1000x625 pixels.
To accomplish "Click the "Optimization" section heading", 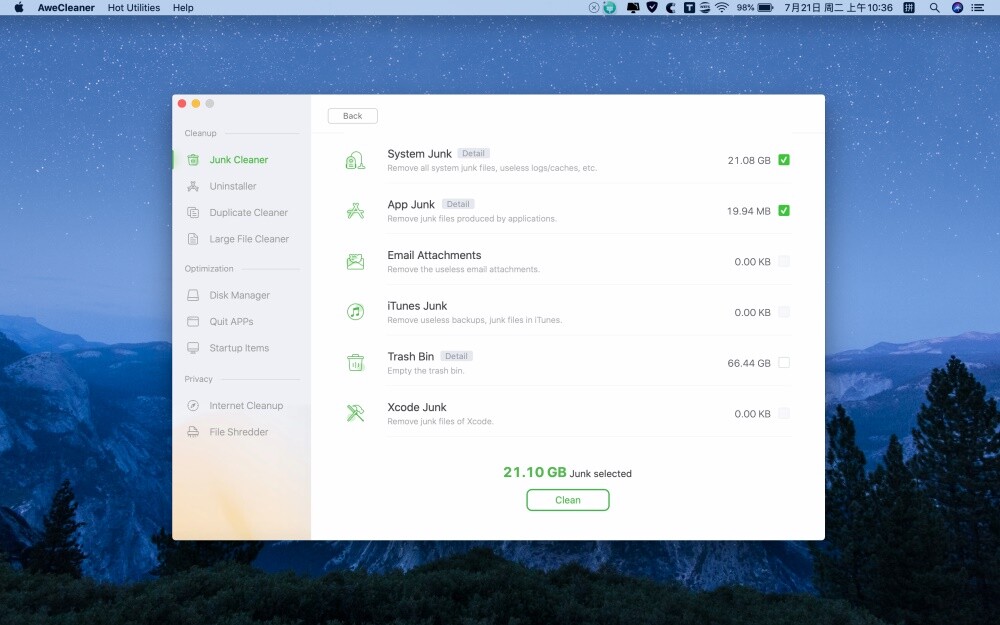I will 209,269.
